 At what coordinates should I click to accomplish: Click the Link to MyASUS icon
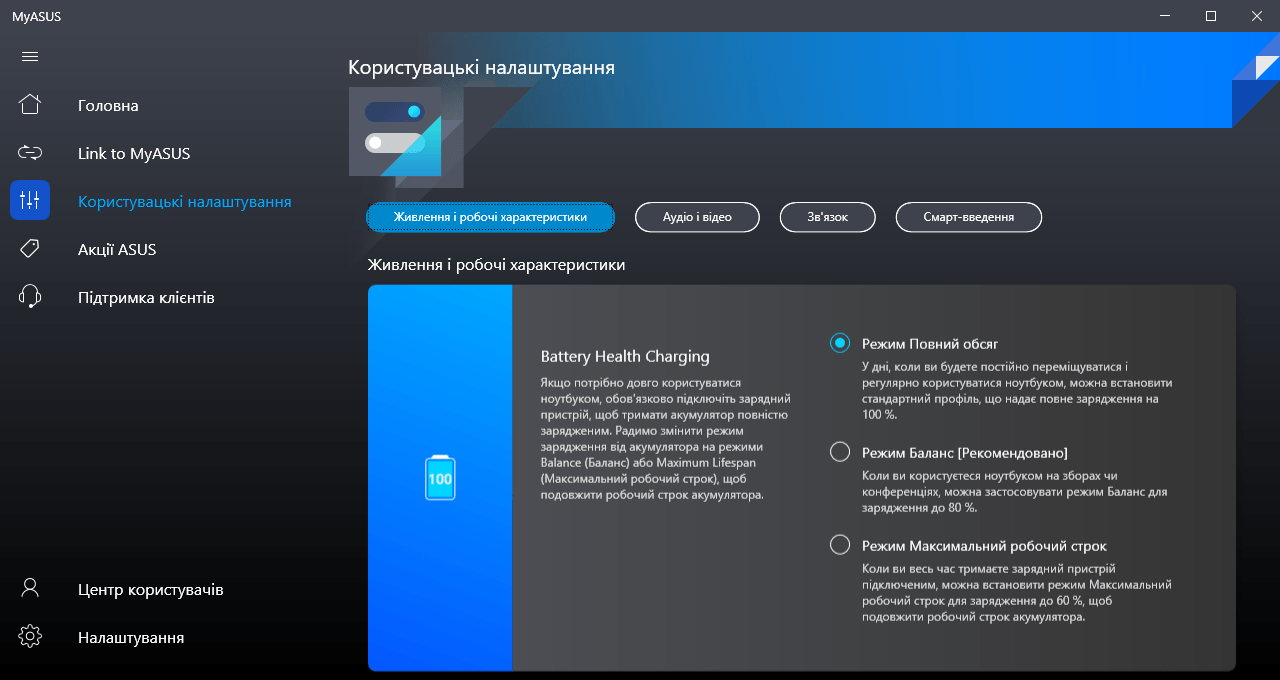pos(30,153)
